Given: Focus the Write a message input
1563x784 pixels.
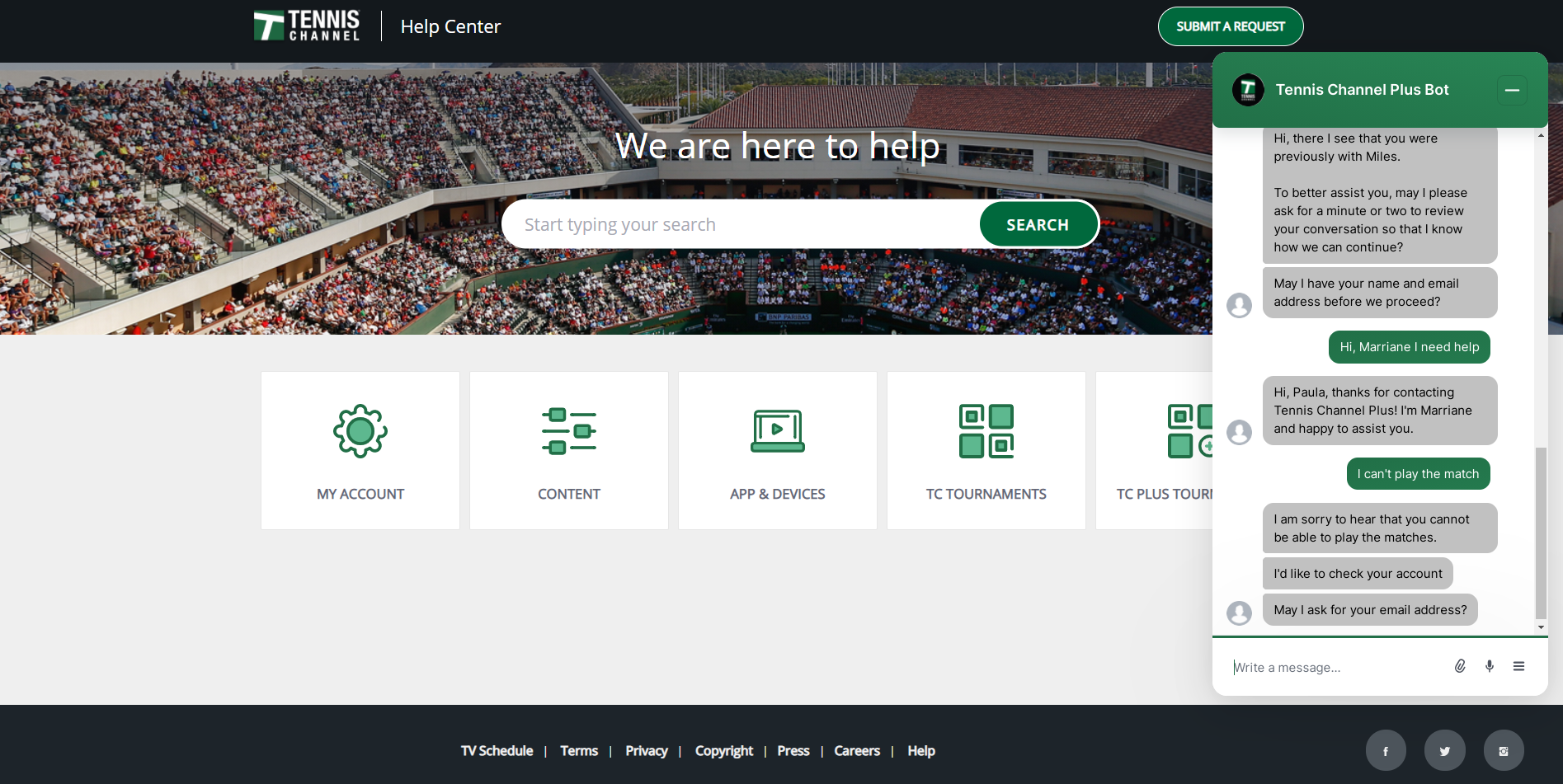Looking at the screenshot, I should tap(1336, 667).
